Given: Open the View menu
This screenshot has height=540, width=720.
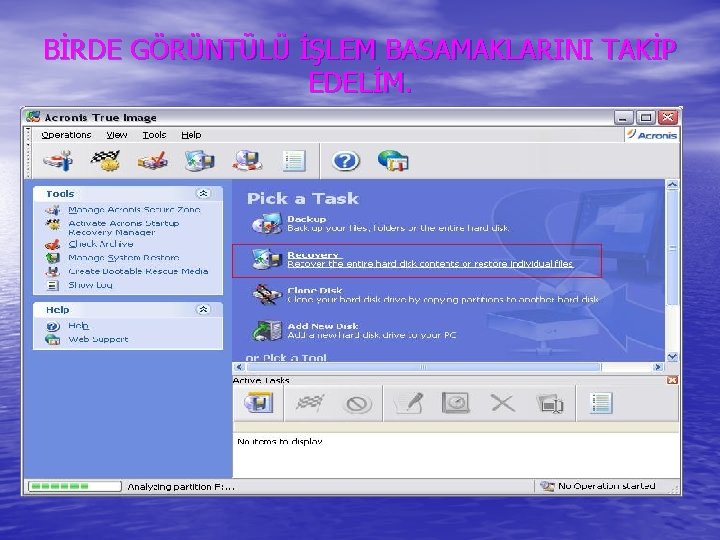Looking at the screenshot, I should (117, 135).
